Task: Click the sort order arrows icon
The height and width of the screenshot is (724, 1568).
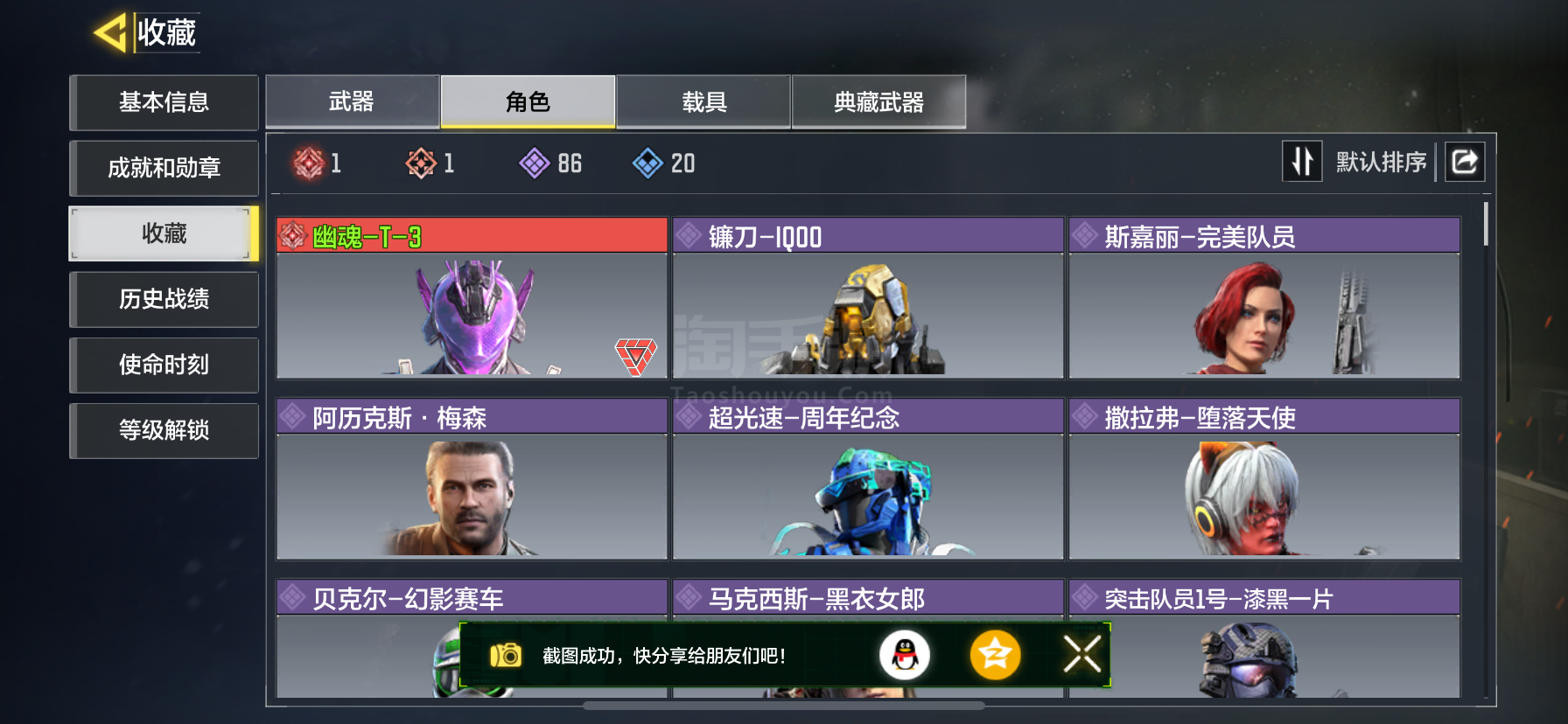Action: (x=1302, y=162)
